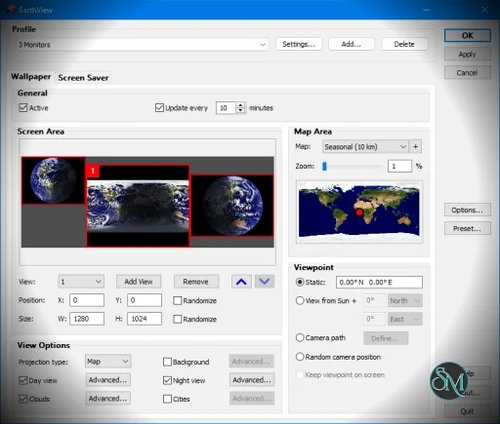Click the Quit button
The image size is (500, 424).
(467, 411)
